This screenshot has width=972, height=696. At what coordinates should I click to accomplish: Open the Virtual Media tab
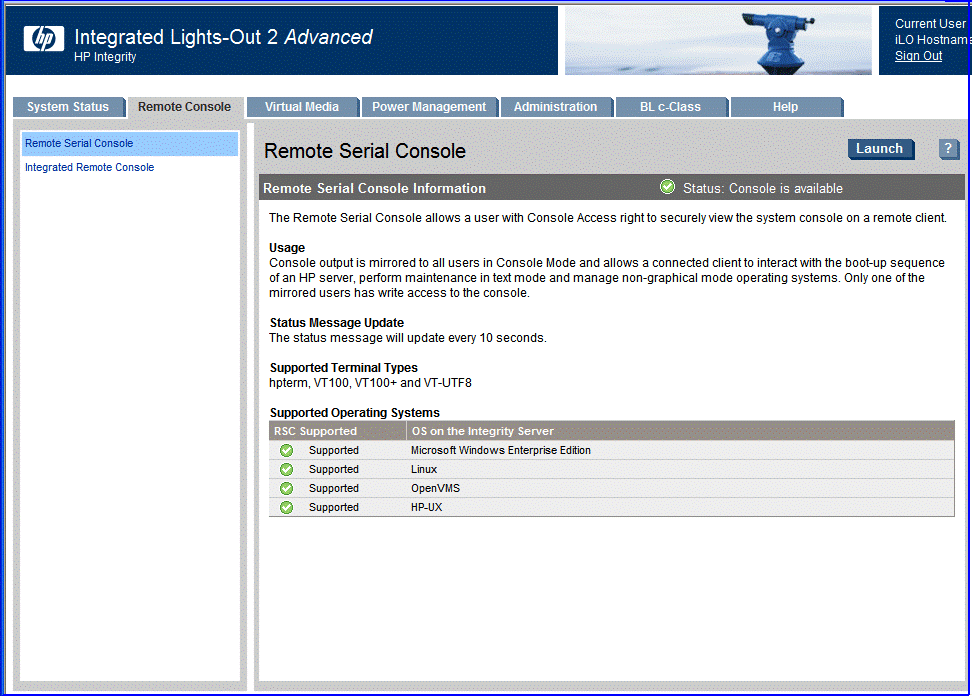point(301,107)
